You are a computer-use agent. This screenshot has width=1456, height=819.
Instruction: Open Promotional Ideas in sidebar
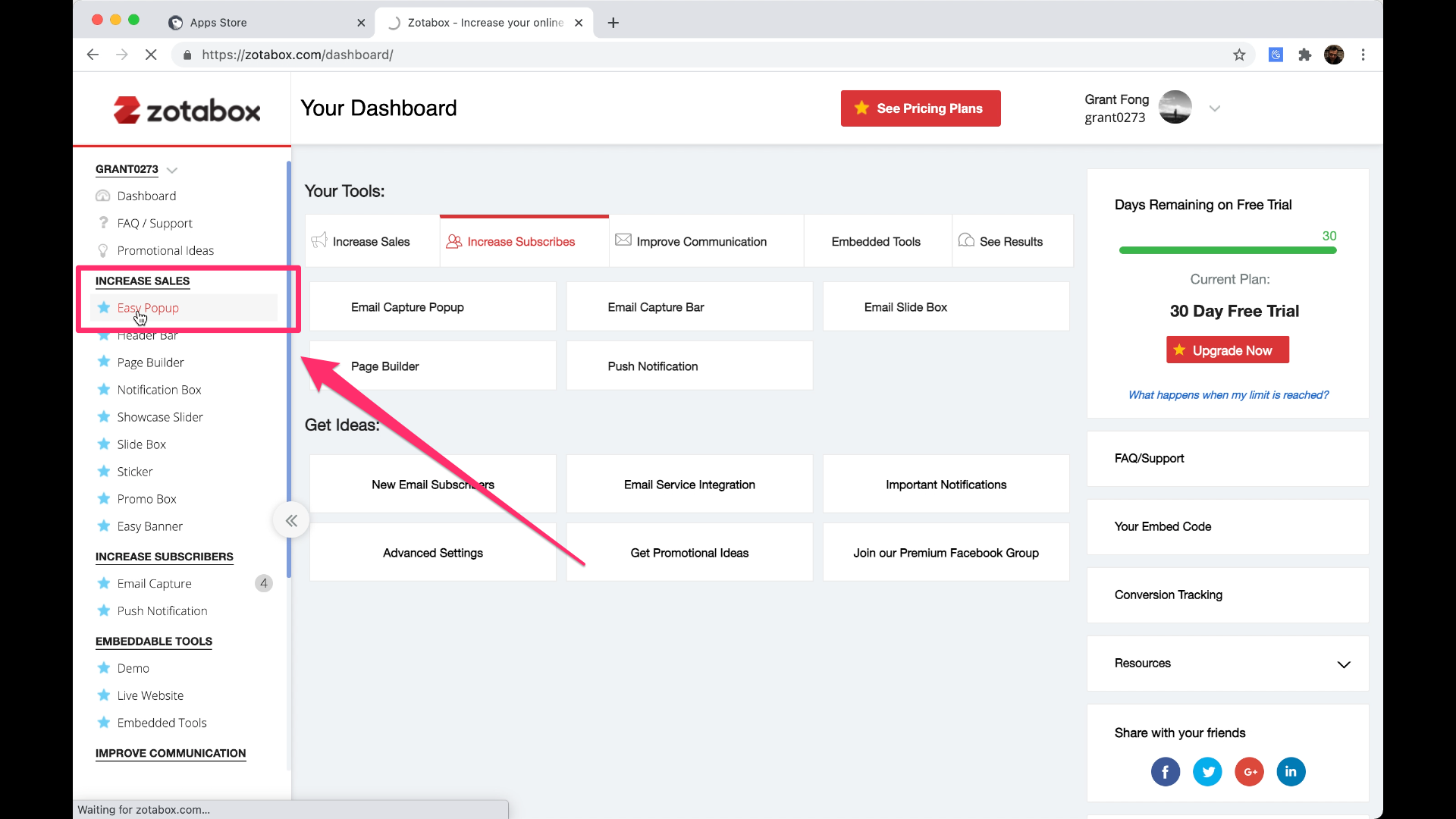point(165,250)
